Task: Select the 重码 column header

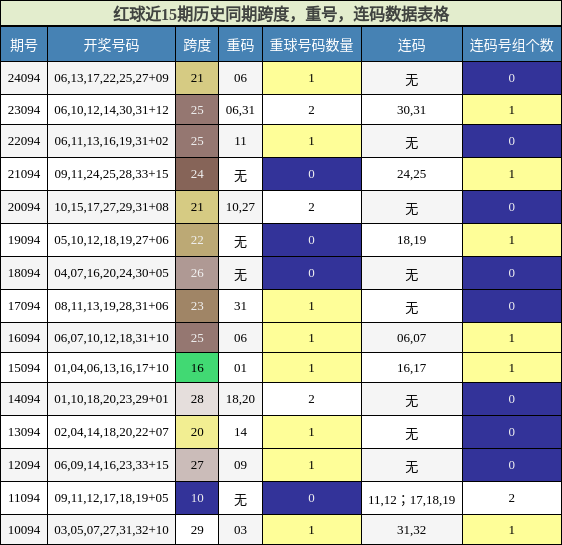Action: click(x=240, y=44)
